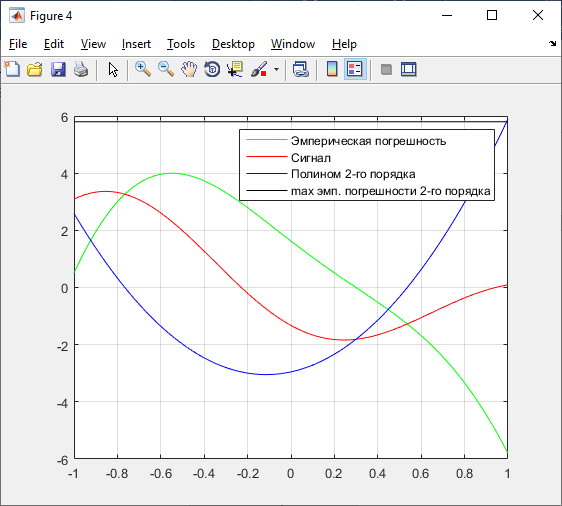Expand the Brush tool color dropdown arrow
The height and width of the screenshot is (506, 562).
pyautogui.click(x=276, y=69)
